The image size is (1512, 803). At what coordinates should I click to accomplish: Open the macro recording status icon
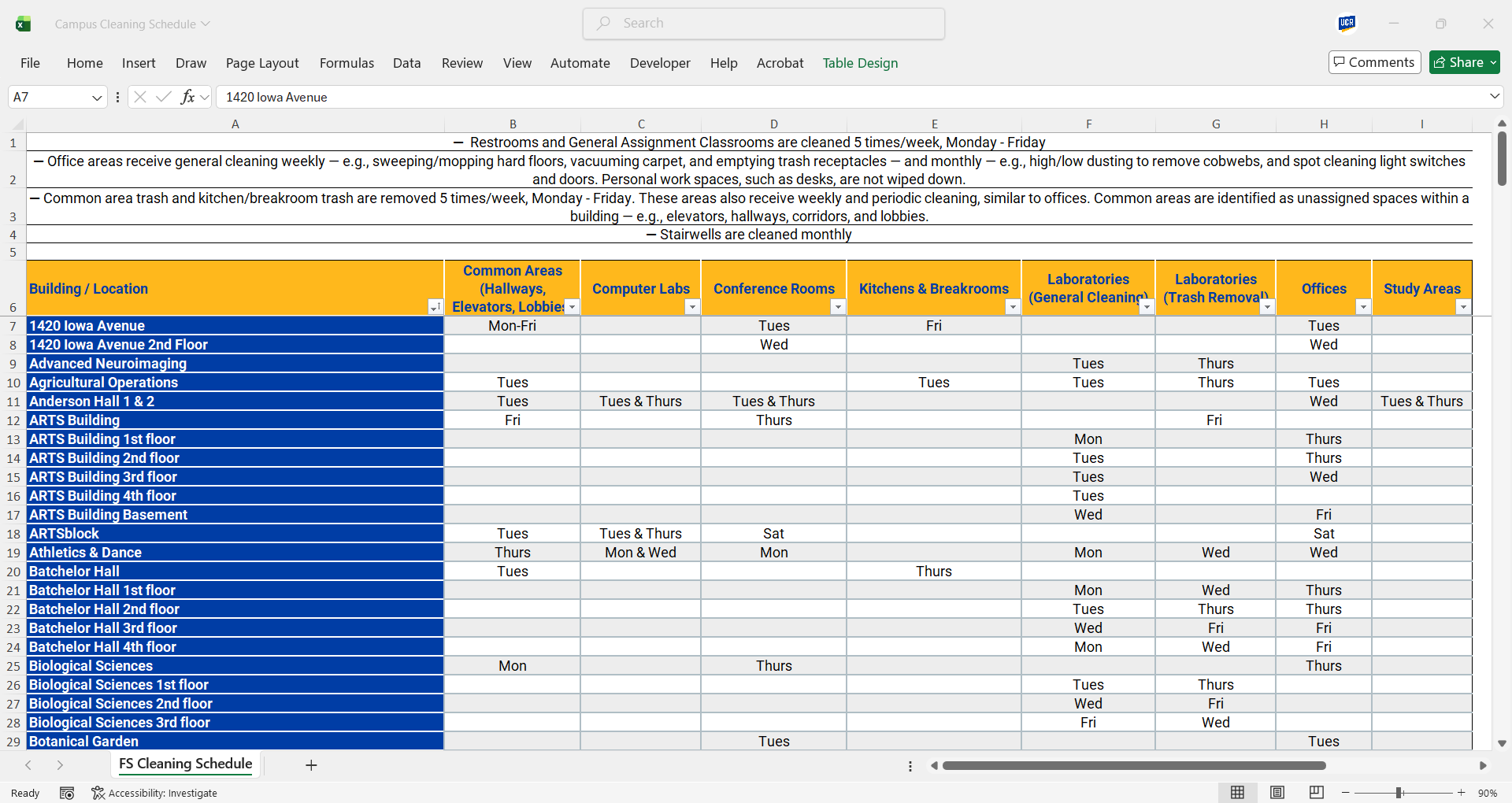(67, 793)
